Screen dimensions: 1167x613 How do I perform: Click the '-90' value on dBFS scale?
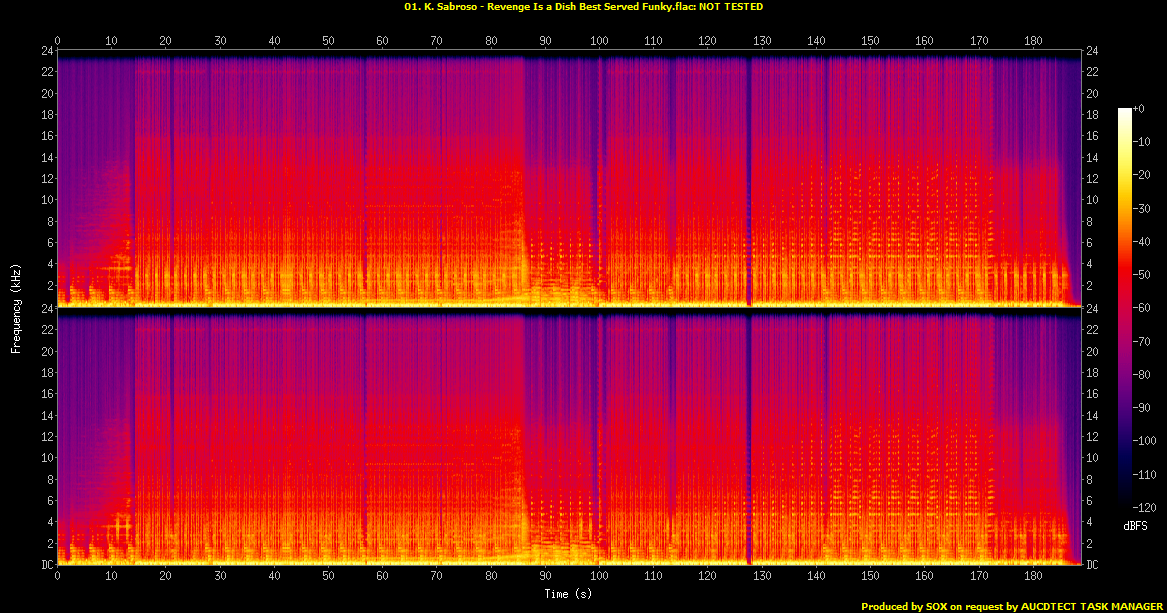pyautogui.click(x=1142, y=408)
